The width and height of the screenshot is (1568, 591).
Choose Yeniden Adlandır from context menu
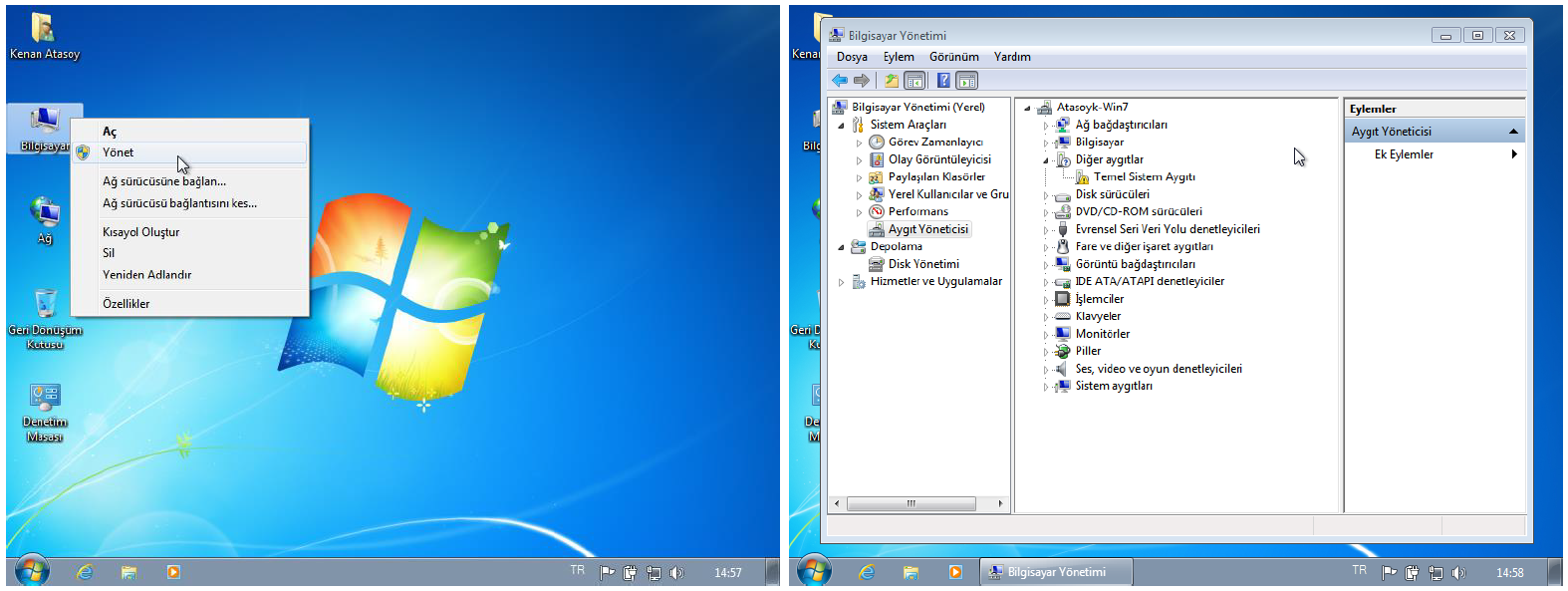point(189,275)
